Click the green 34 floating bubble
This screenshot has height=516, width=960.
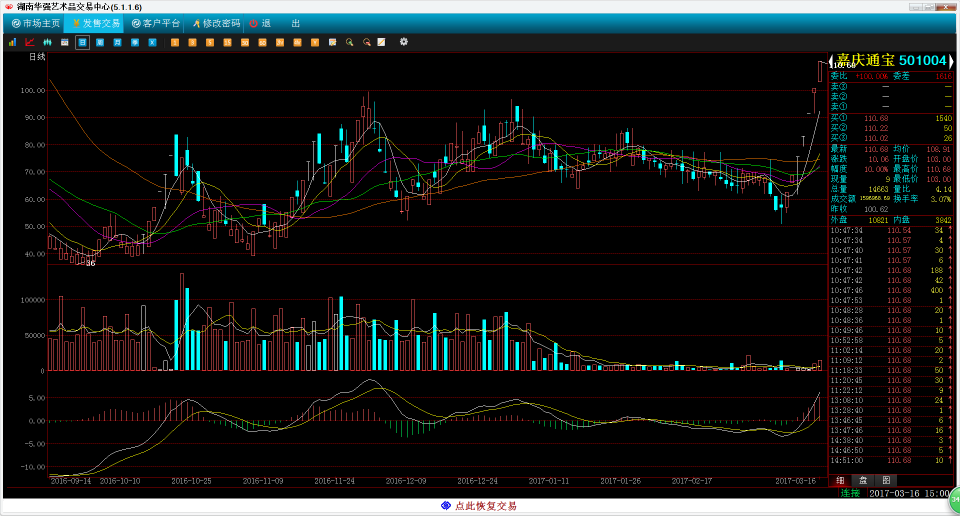tap(955, 500)
